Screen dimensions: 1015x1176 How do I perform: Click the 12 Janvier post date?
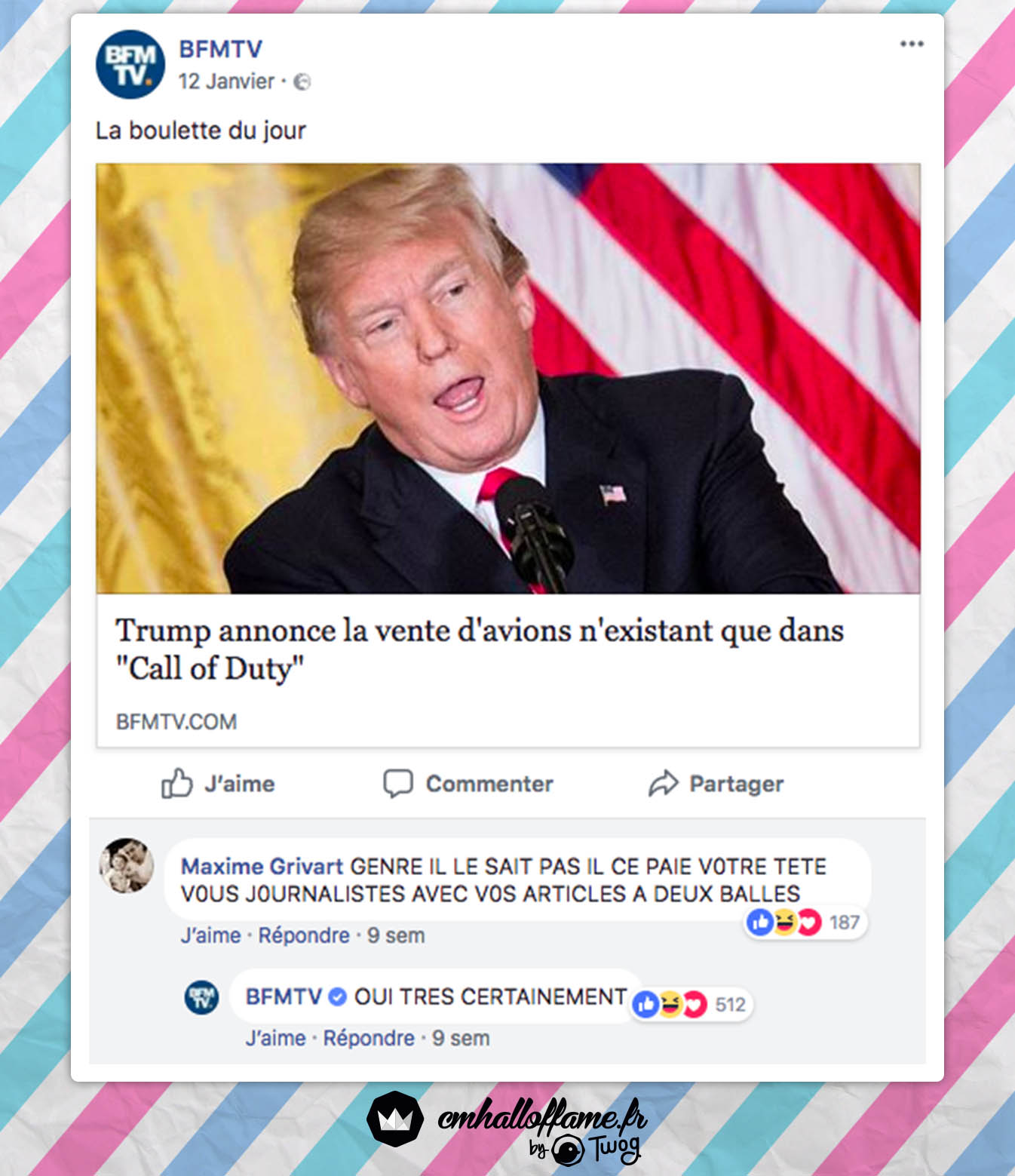pos(226,81)
